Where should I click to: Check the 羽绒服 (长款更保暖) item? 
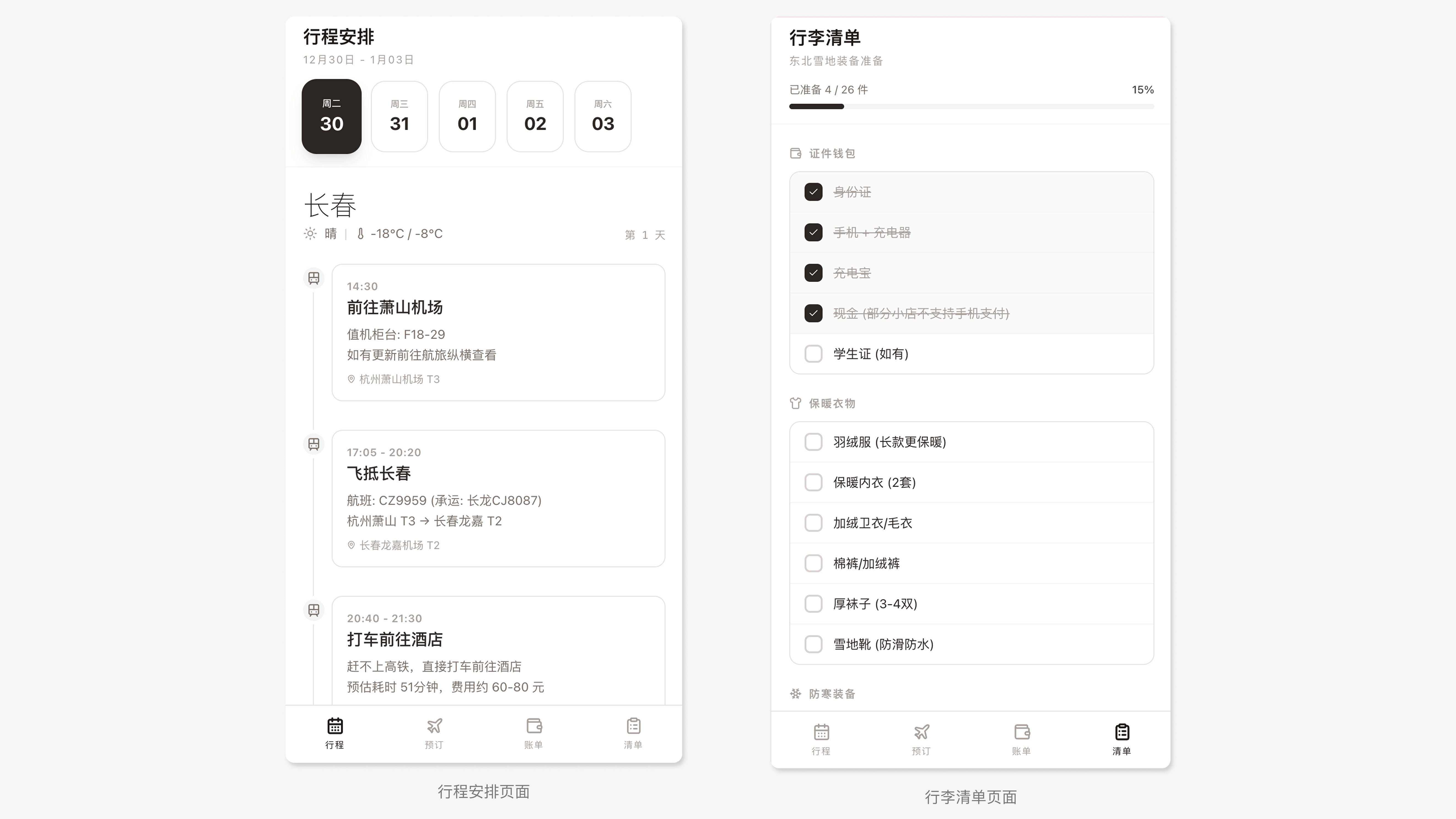click(x=813, y=442)
